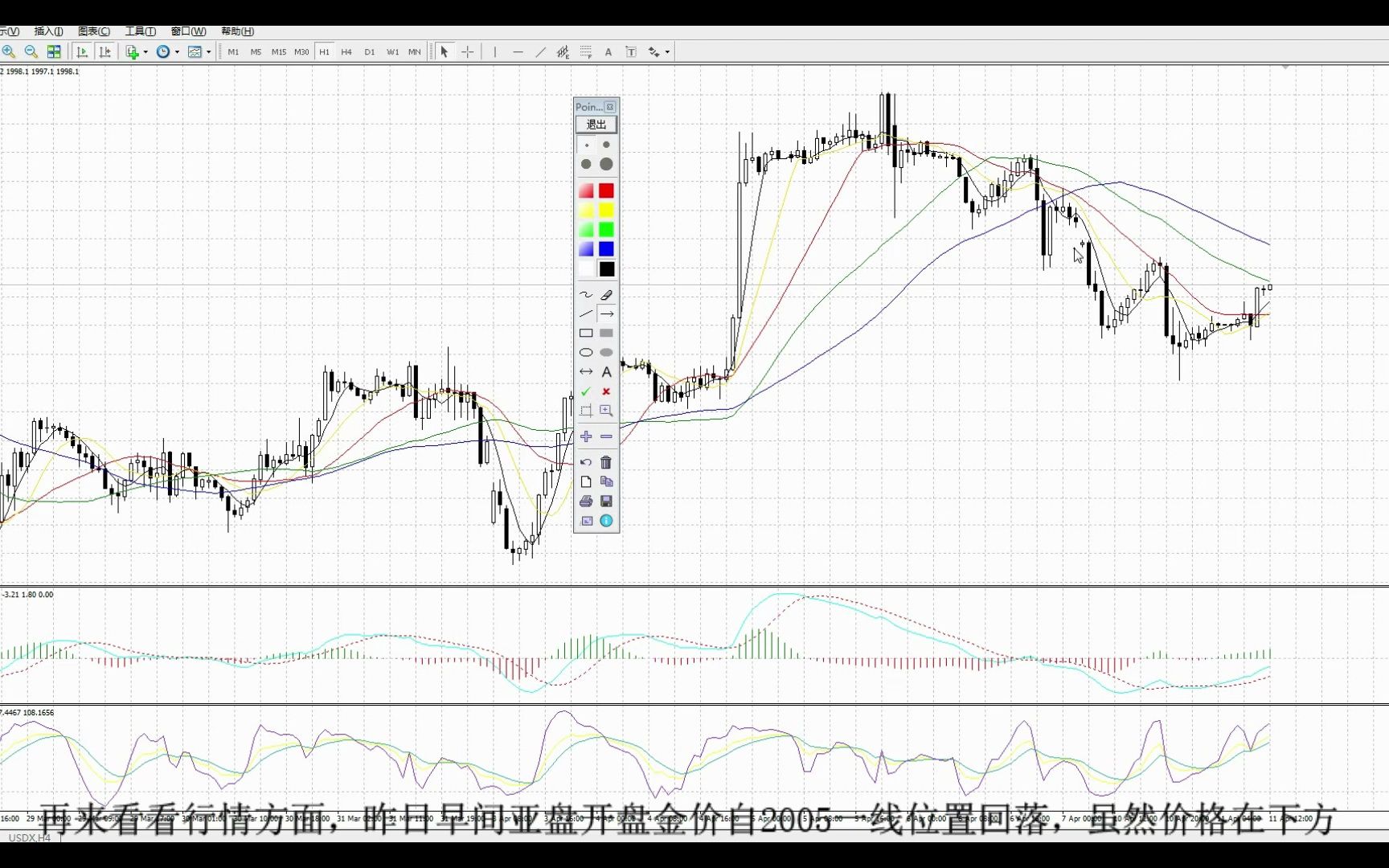Pick the solid red color swatch
The image size is (1389, 868).
point(606,190)
